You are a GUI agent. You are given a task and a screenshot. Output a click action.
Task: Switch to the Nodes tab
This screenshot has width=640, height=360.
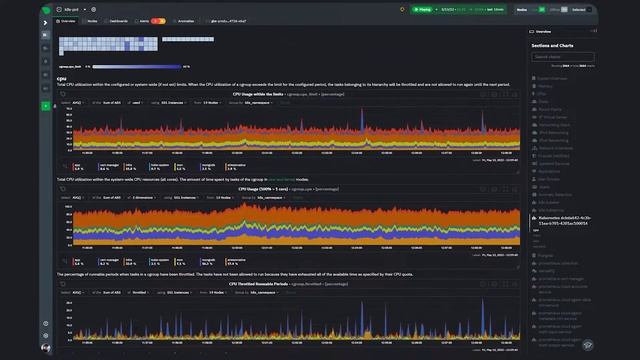[x=90, y=21]
